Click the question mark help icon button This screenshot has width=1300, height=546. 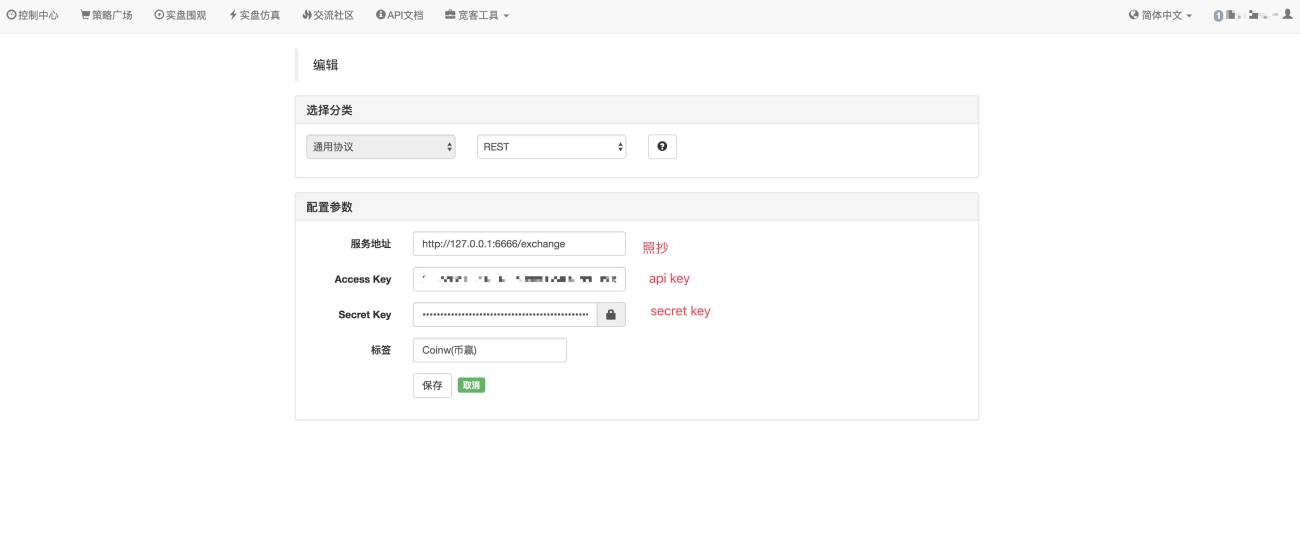tap(662, 147)
